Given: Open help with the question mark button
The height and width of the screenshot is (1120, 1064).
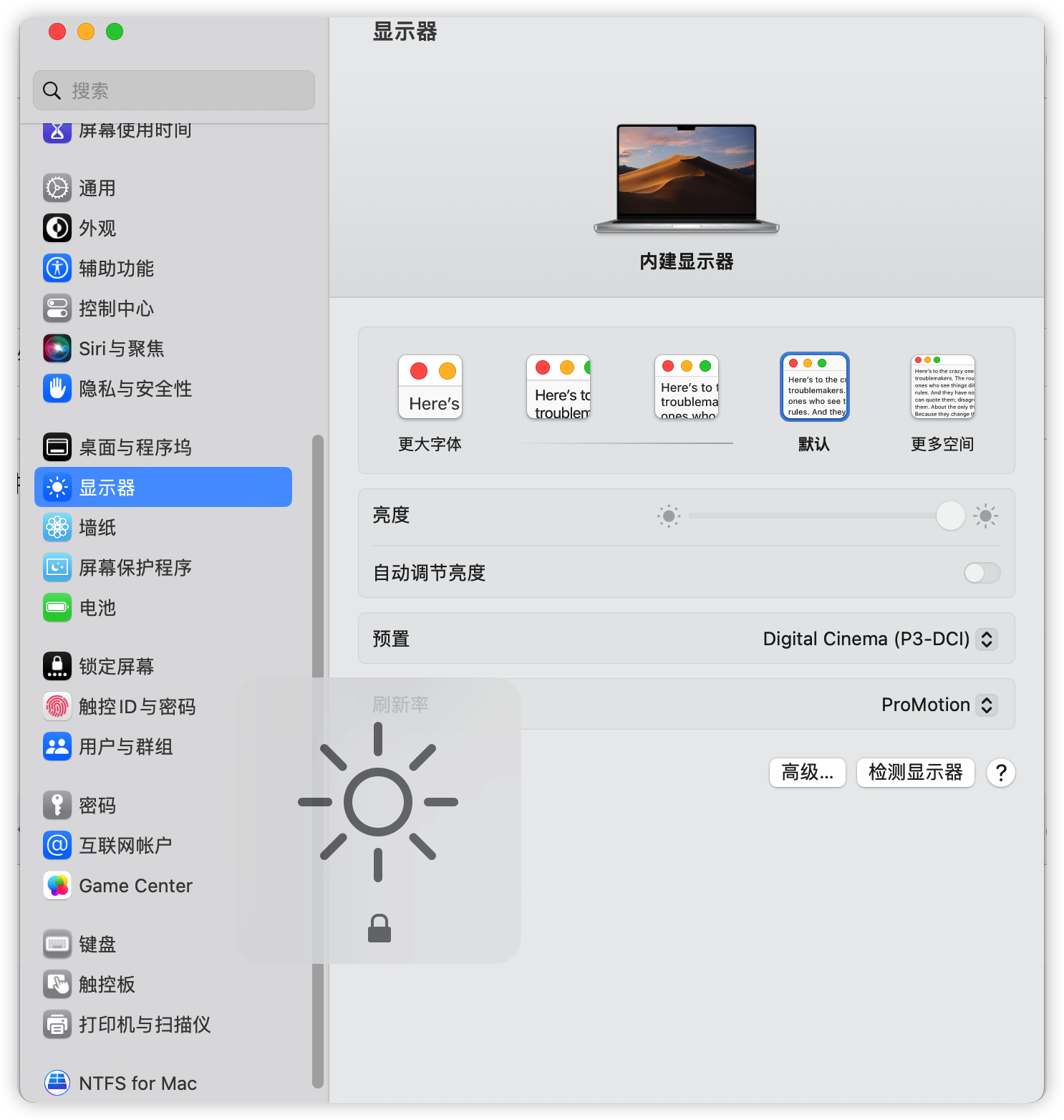Looking at the screenshot, I should click(1001, 773).
